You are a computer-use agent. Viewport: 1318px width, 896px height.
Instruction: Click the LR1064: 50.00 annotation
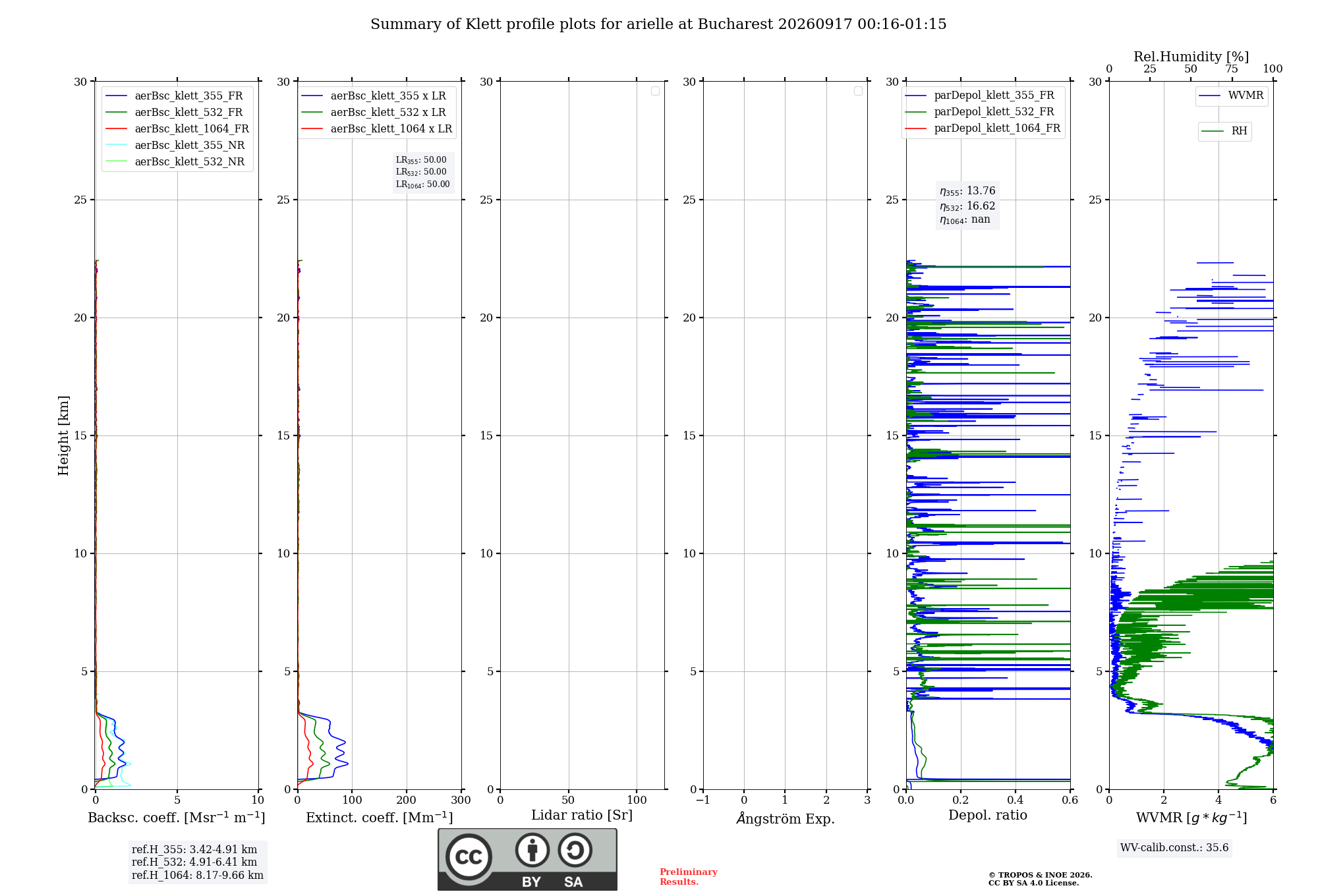tap(423, 184)
